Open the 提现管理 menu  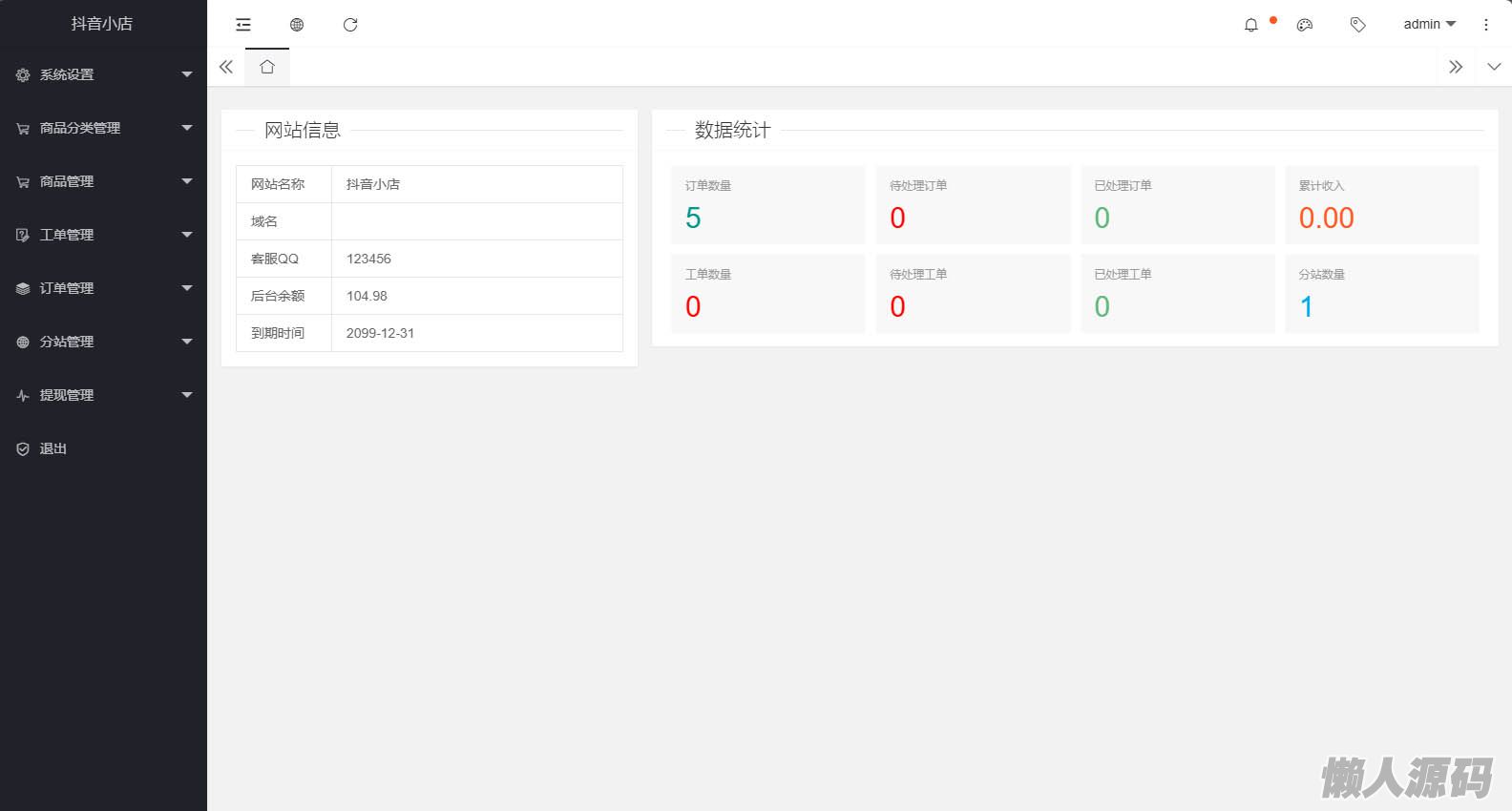click(x=103, y=395)
